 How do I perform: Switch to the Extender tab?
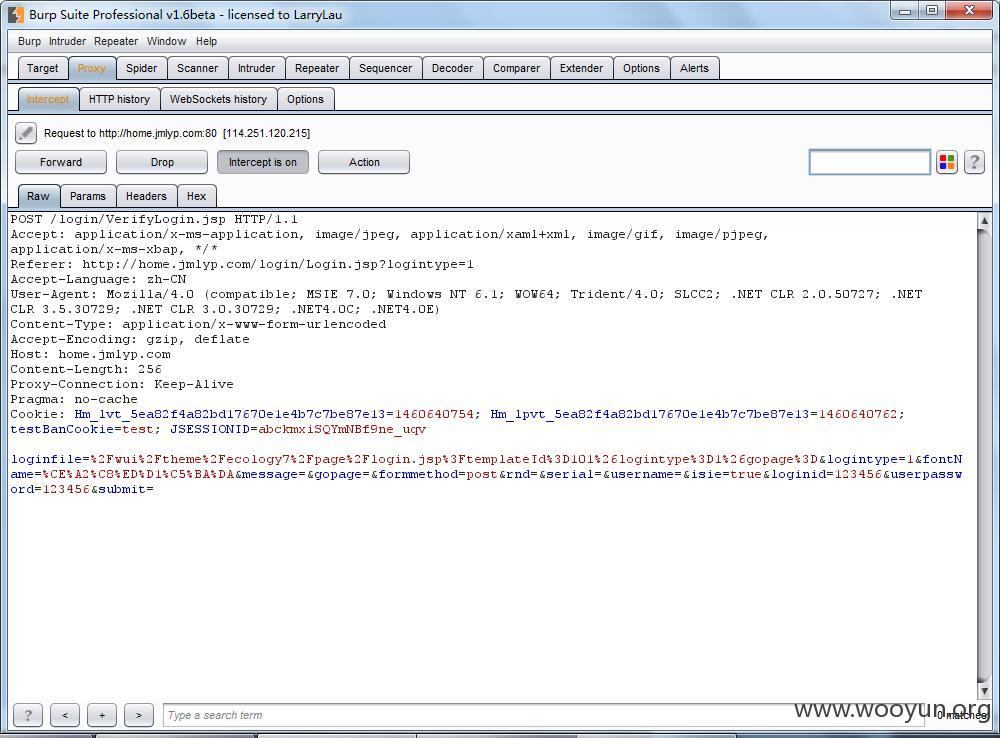581,68
